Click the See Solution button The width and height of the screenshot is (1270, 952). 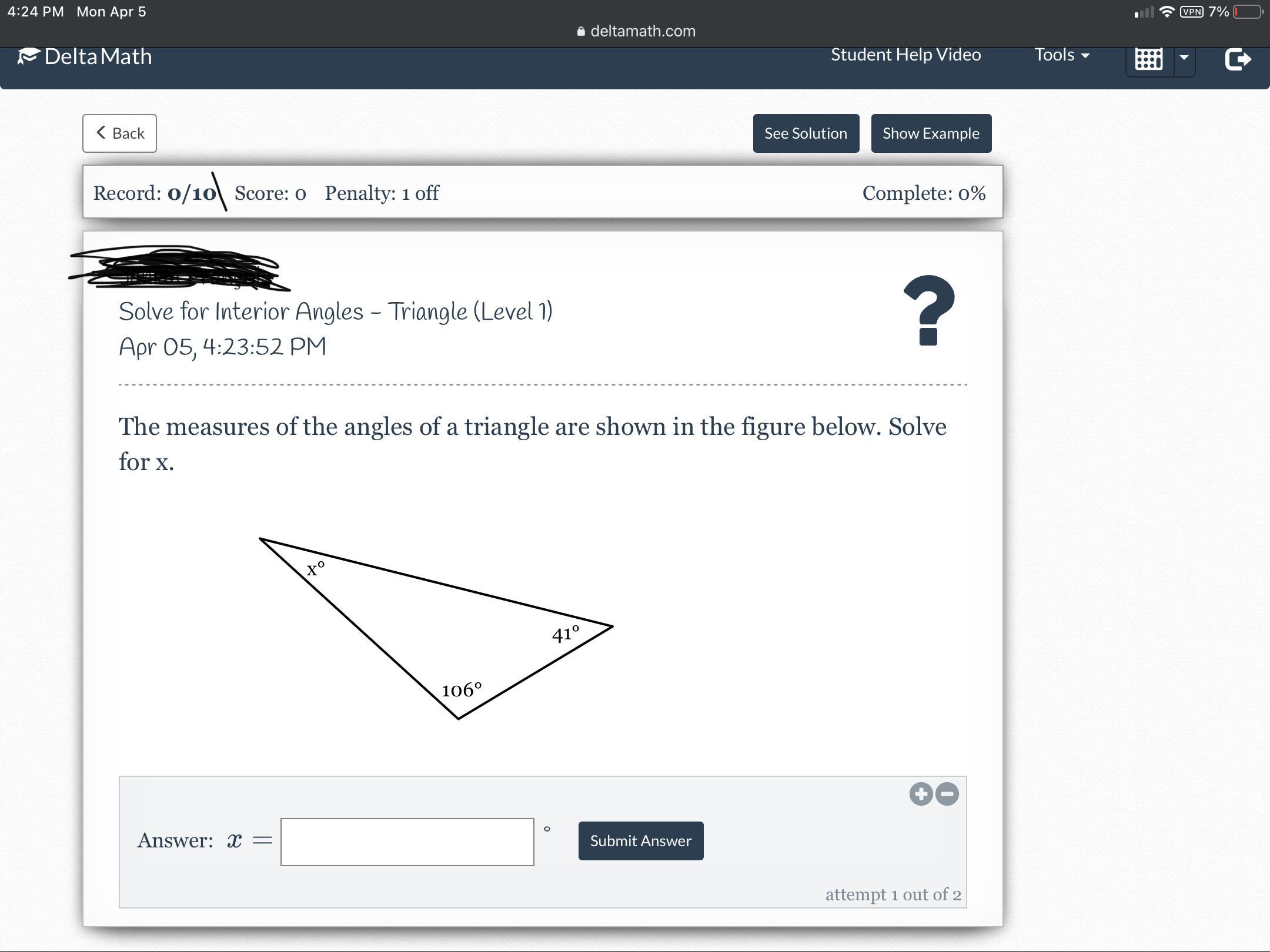pyautogui.click(x=806, y=133)
